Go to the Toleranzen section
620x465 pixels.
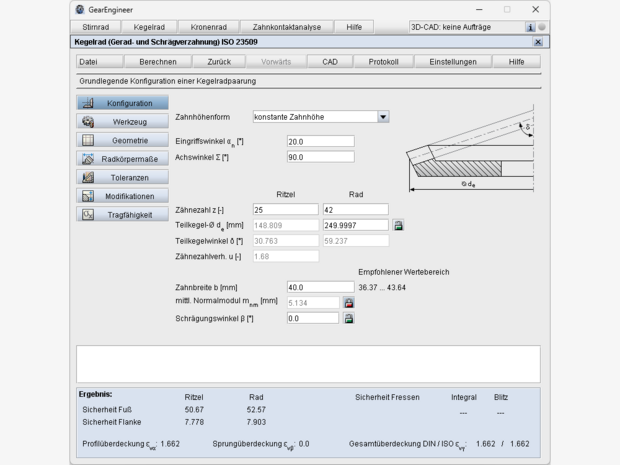click(122, 177)
